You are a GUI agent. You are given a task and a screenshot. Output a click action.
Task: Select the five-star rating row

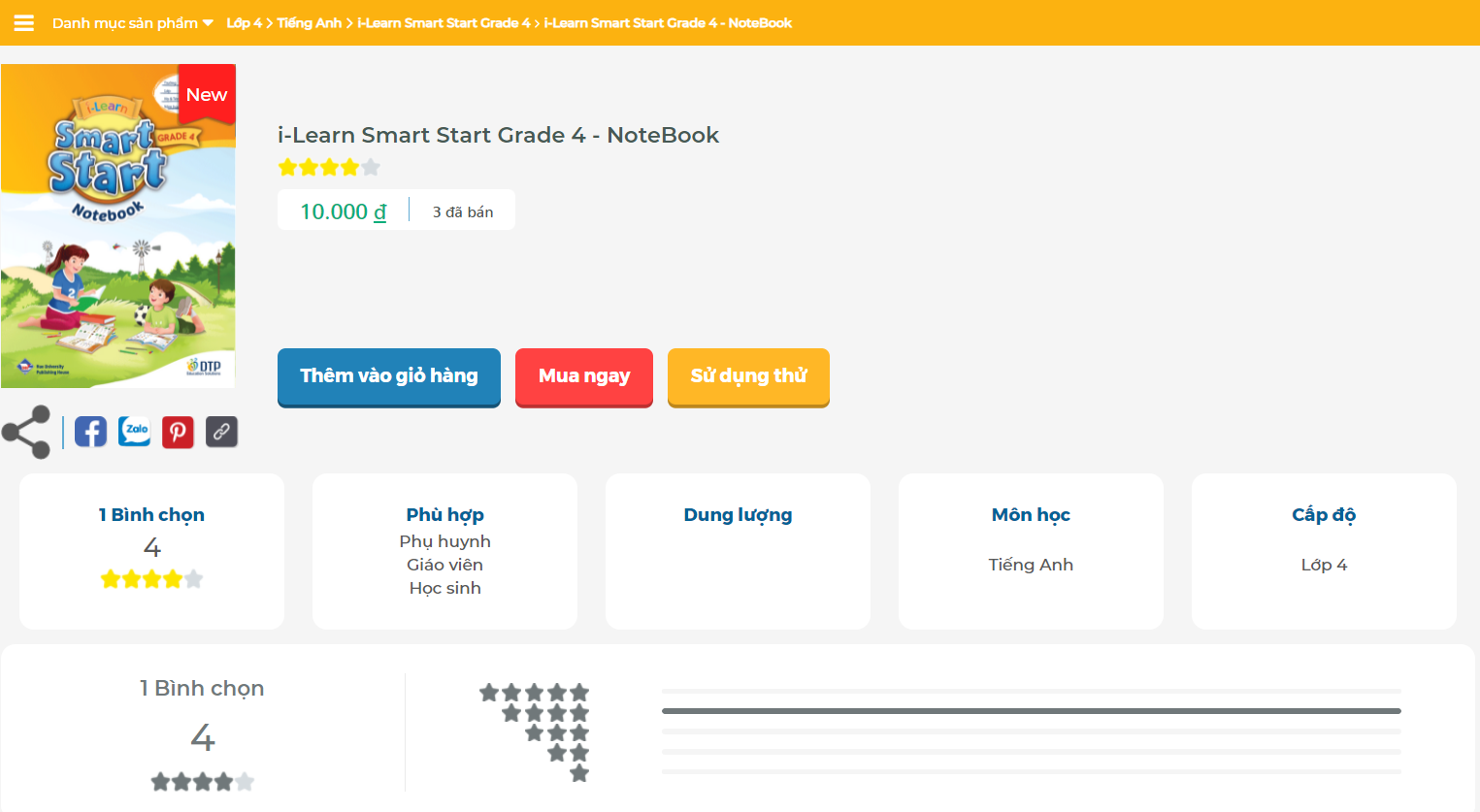coord(535,692)
